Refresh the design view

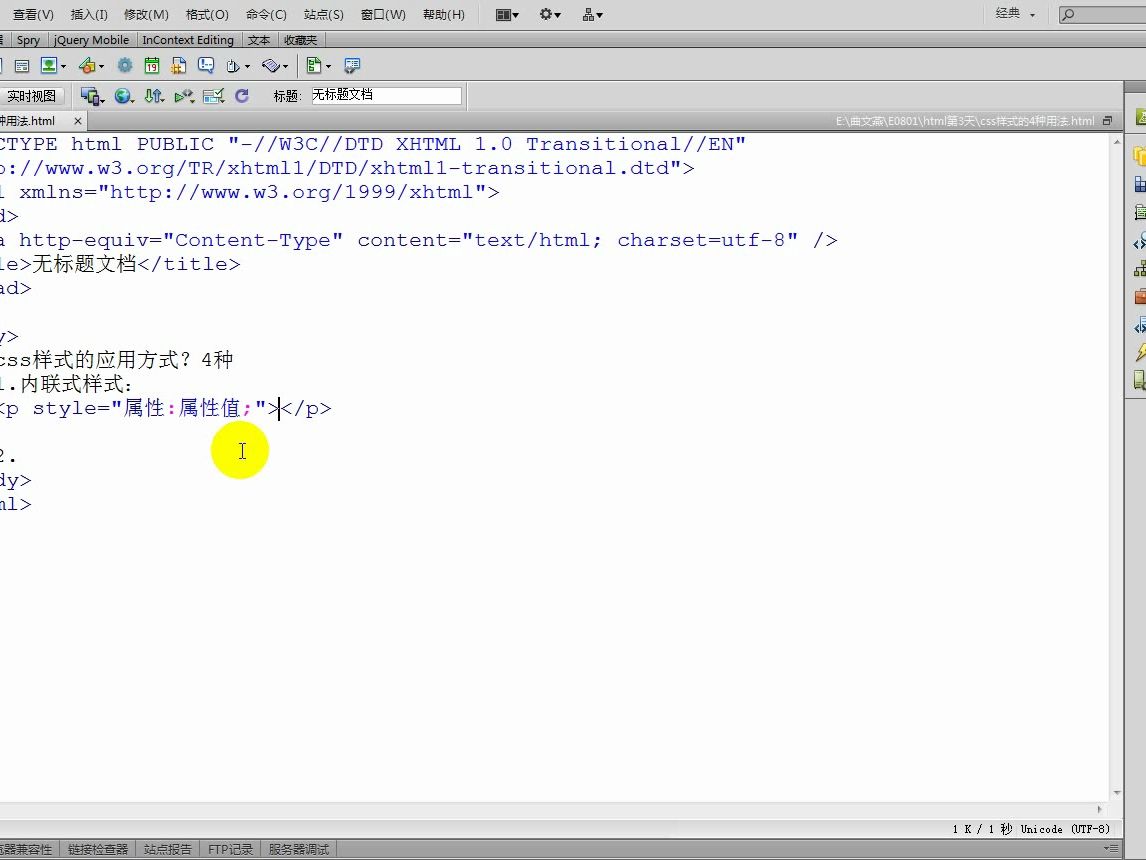[240, 96]
